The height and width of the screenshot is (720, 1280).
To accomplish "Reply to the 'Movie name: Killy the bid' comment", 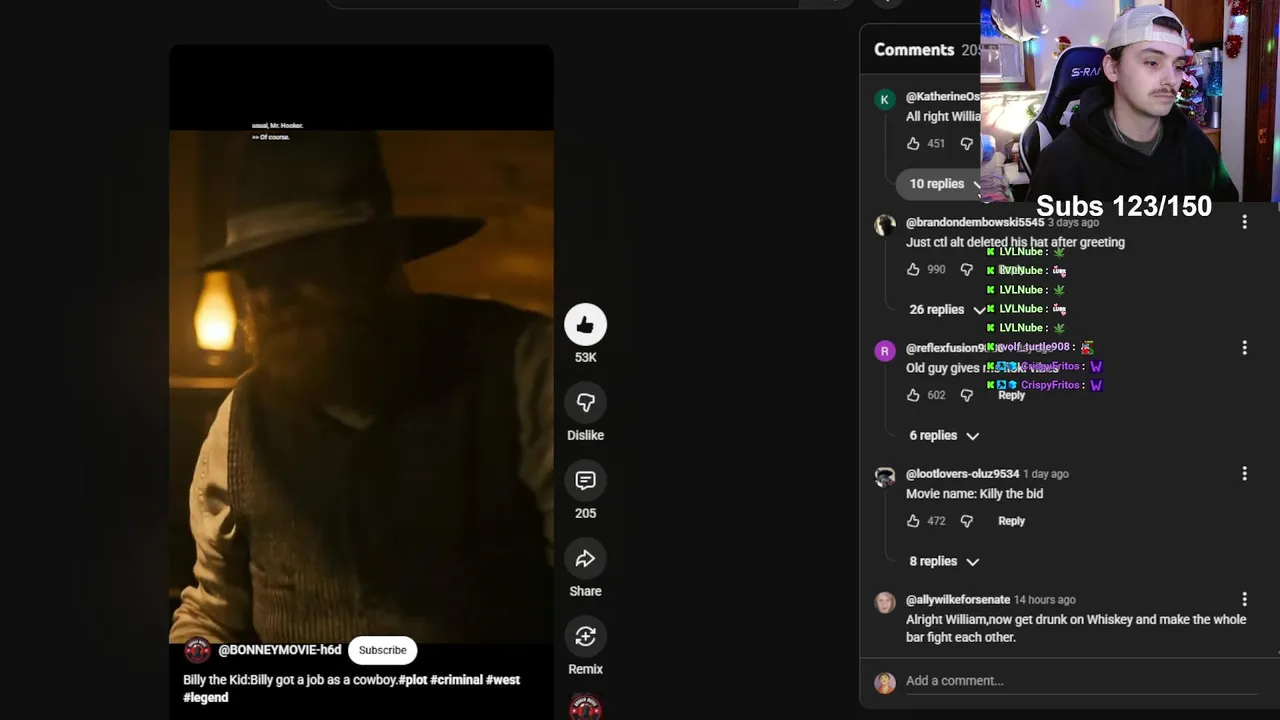I will point(1011,521).
